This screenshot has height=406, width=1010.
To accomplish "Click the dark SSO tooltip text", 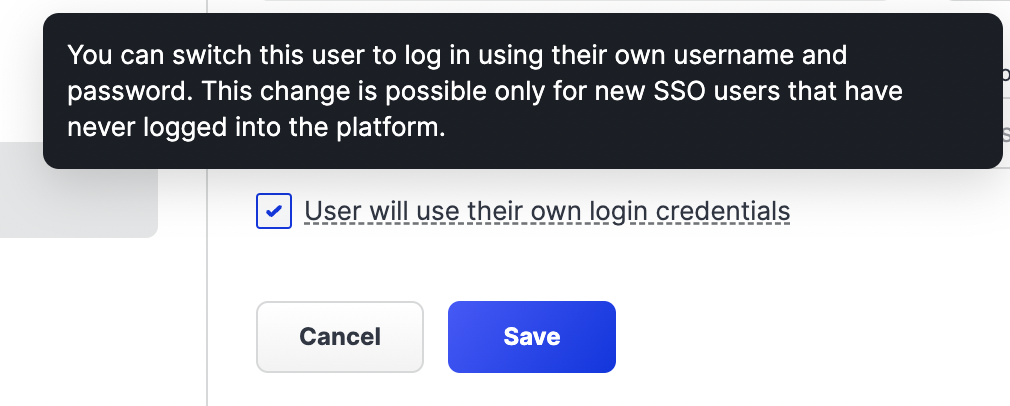I will [485, 91].
